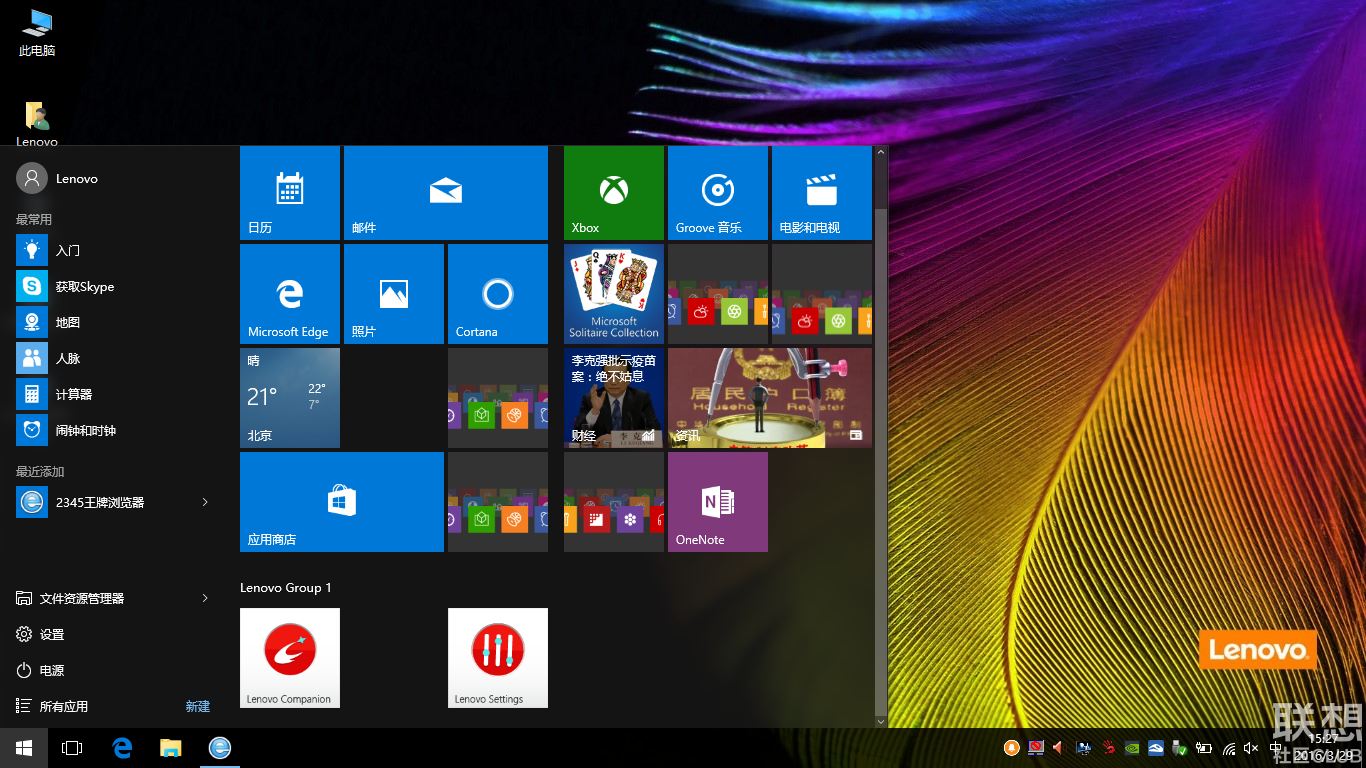Open the Lenovo Companion tile
The height and width of the screenshot is (768, 1366).
click(x=290, y=658)
